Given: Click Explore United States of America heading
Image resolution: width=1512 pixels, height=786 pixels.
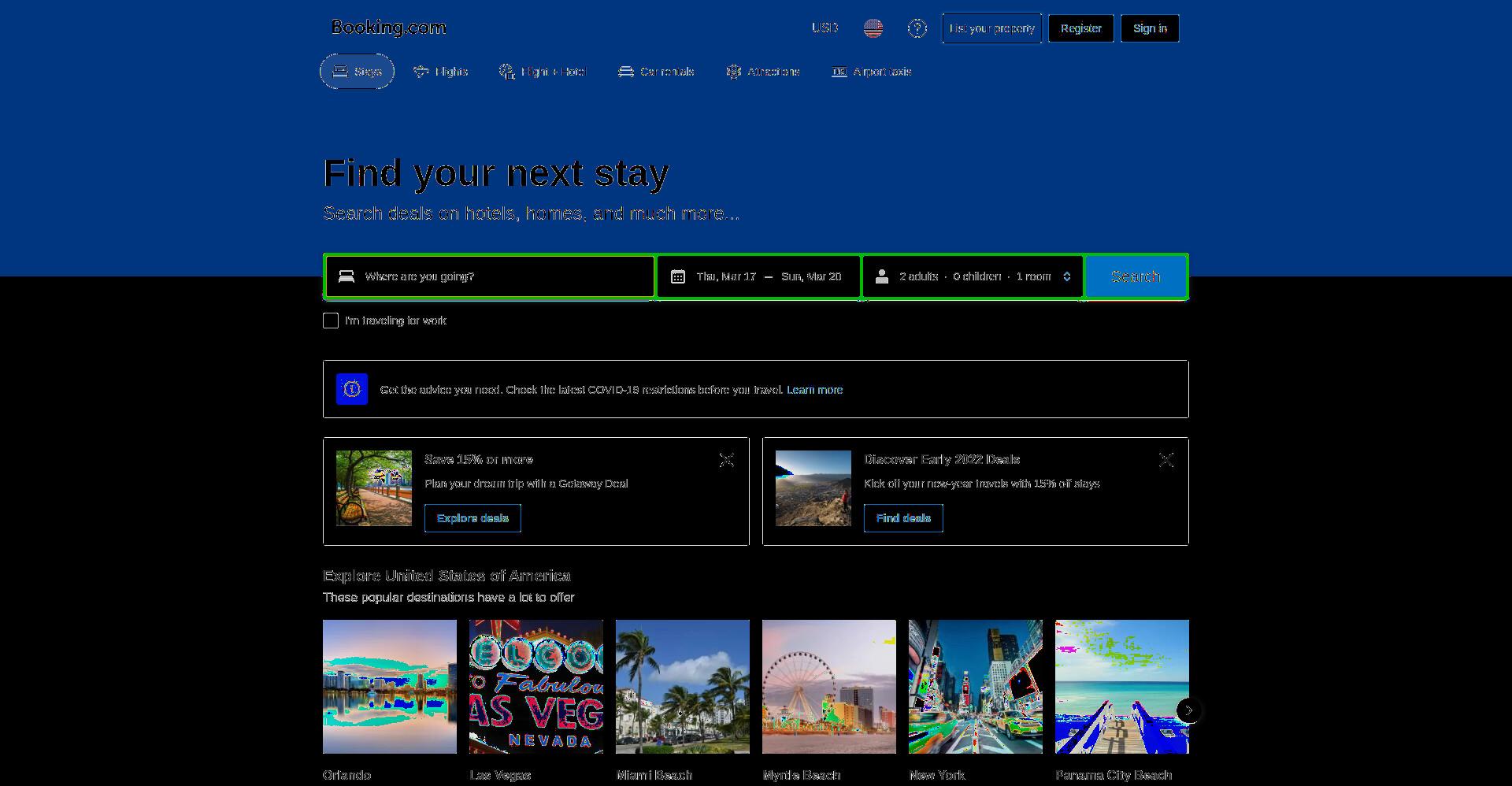Looking at the screenshot, I should coord(447,576).
